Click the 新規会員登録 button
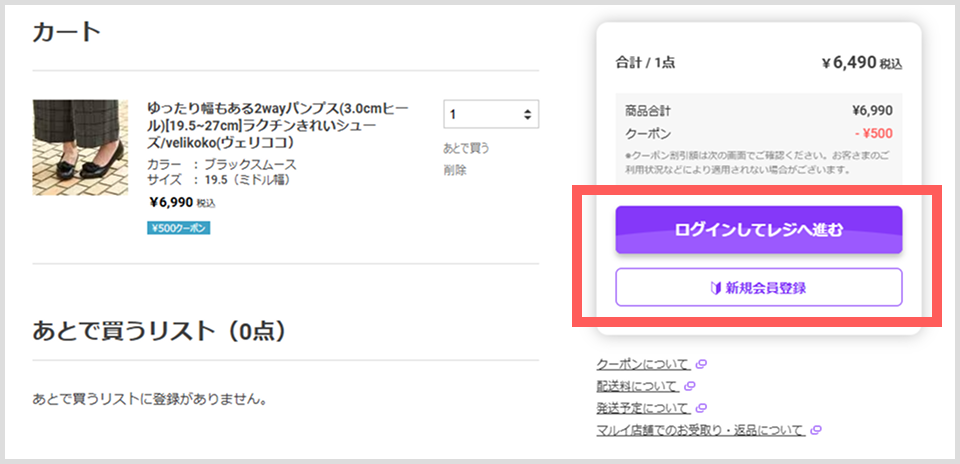Screen dimensions: 960x464 759,287
